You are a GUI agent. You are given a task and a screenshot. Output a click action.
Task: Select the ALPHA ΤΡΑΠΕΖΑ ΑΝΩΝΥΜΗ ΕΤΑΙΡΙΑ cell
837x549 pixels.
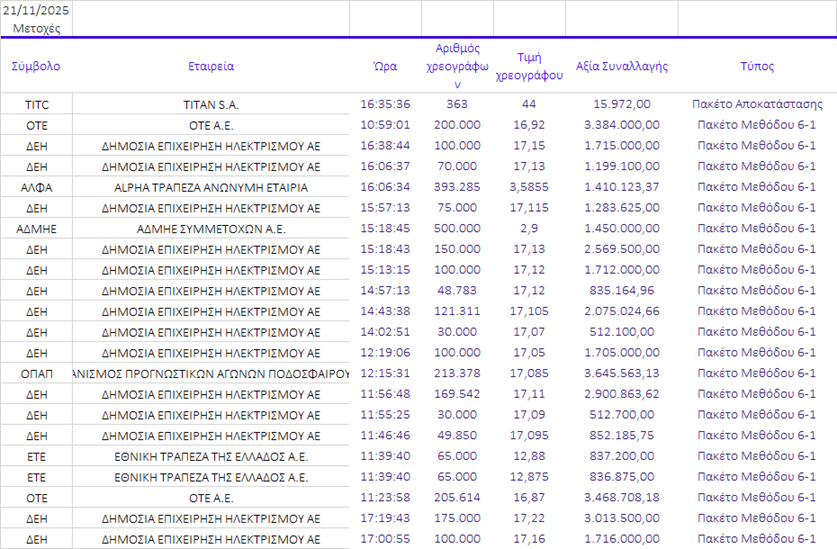[211, 187]
